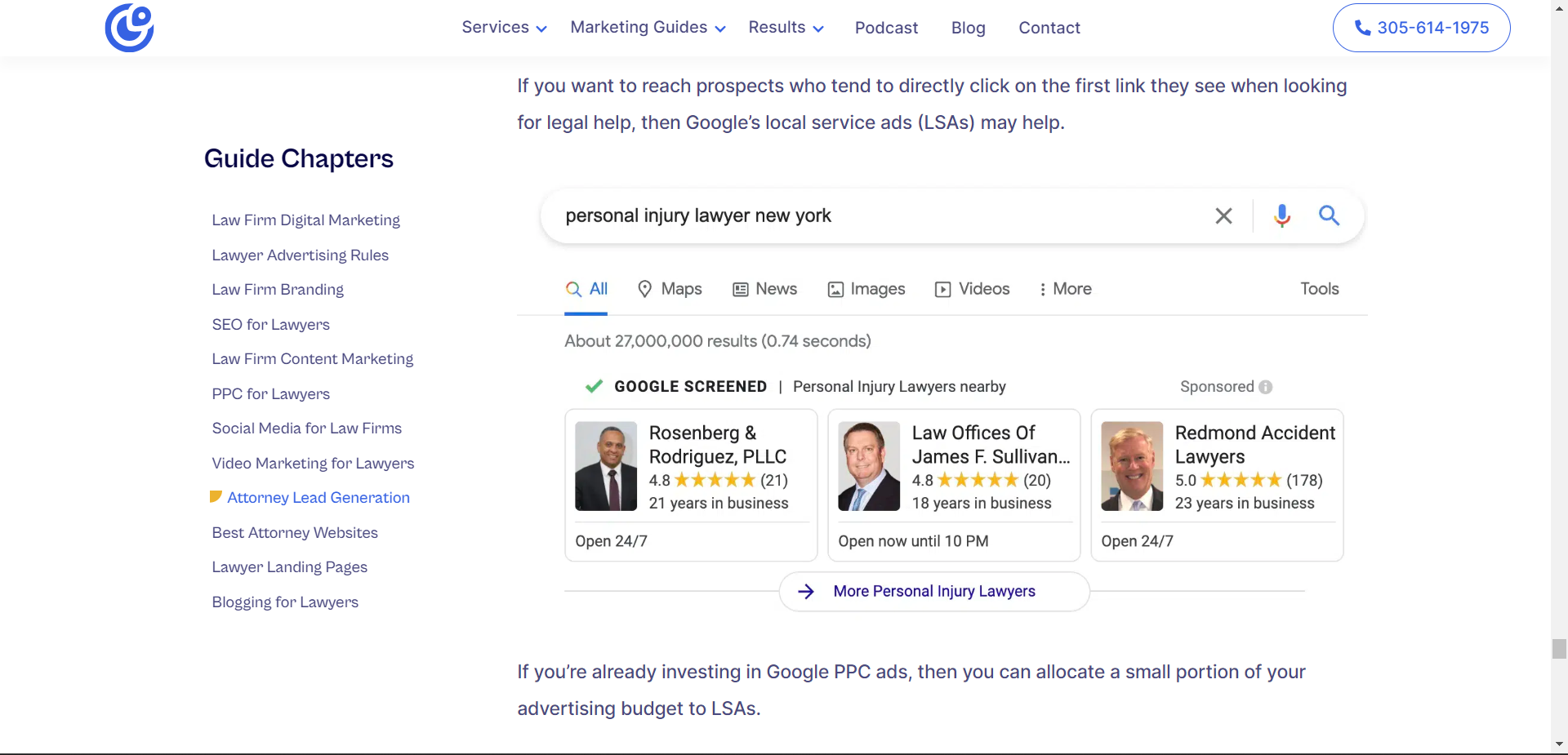This screenshot has width=1568, height=755.
Task: Click the All tab magnifier icon
Action: (x=574, y=289)
